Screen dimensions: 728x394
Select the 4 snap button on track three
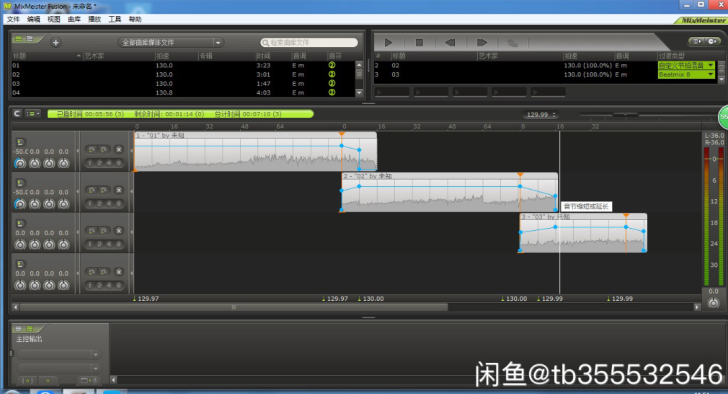pyautogui.click(x=109, y=244)
